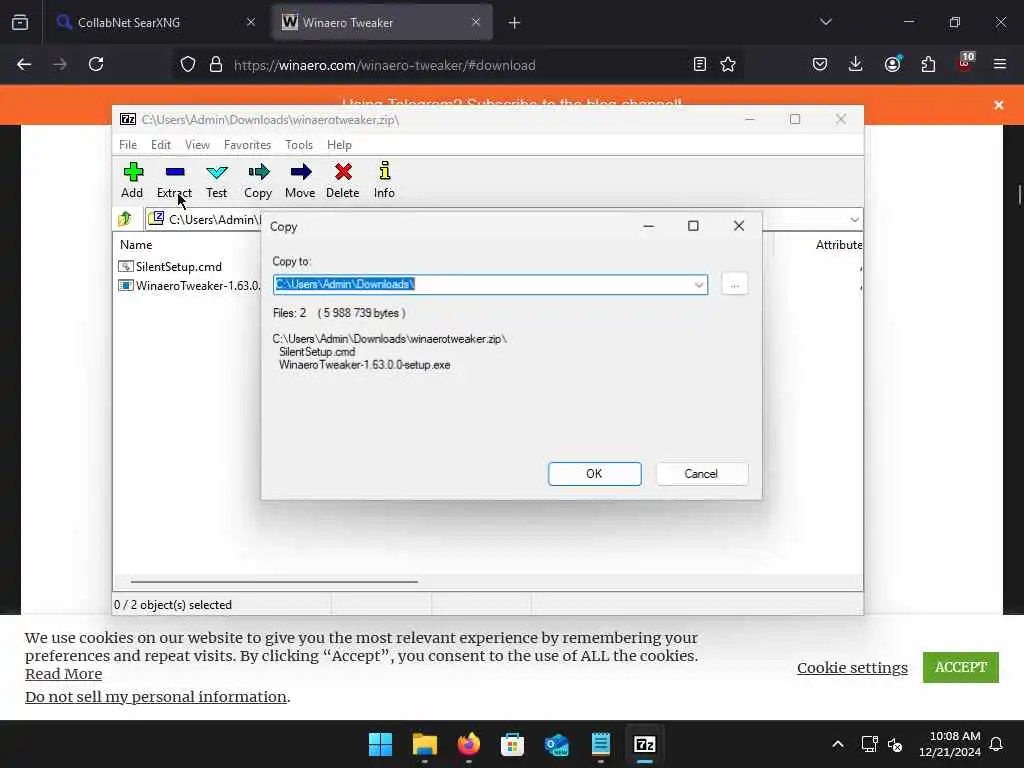Click the Copy toolbar icon in 7-Zip
1024x768 pixels.
coord(258,180)
